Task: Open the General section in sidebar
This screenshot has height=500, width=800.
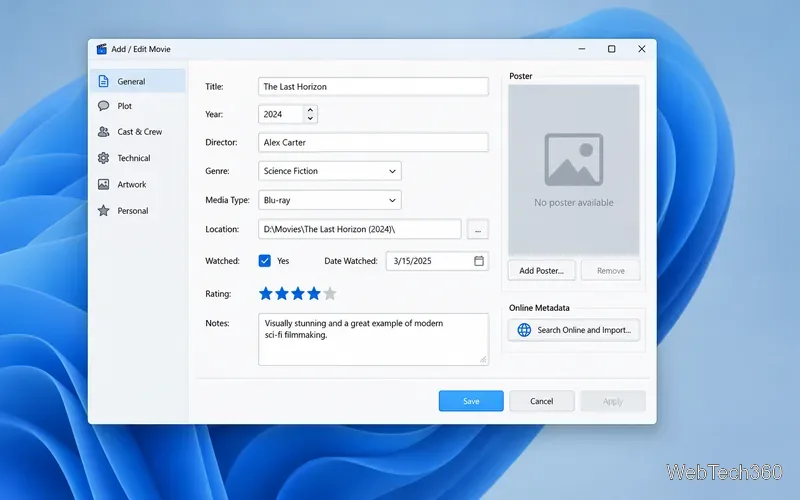Action: (138, 81)
